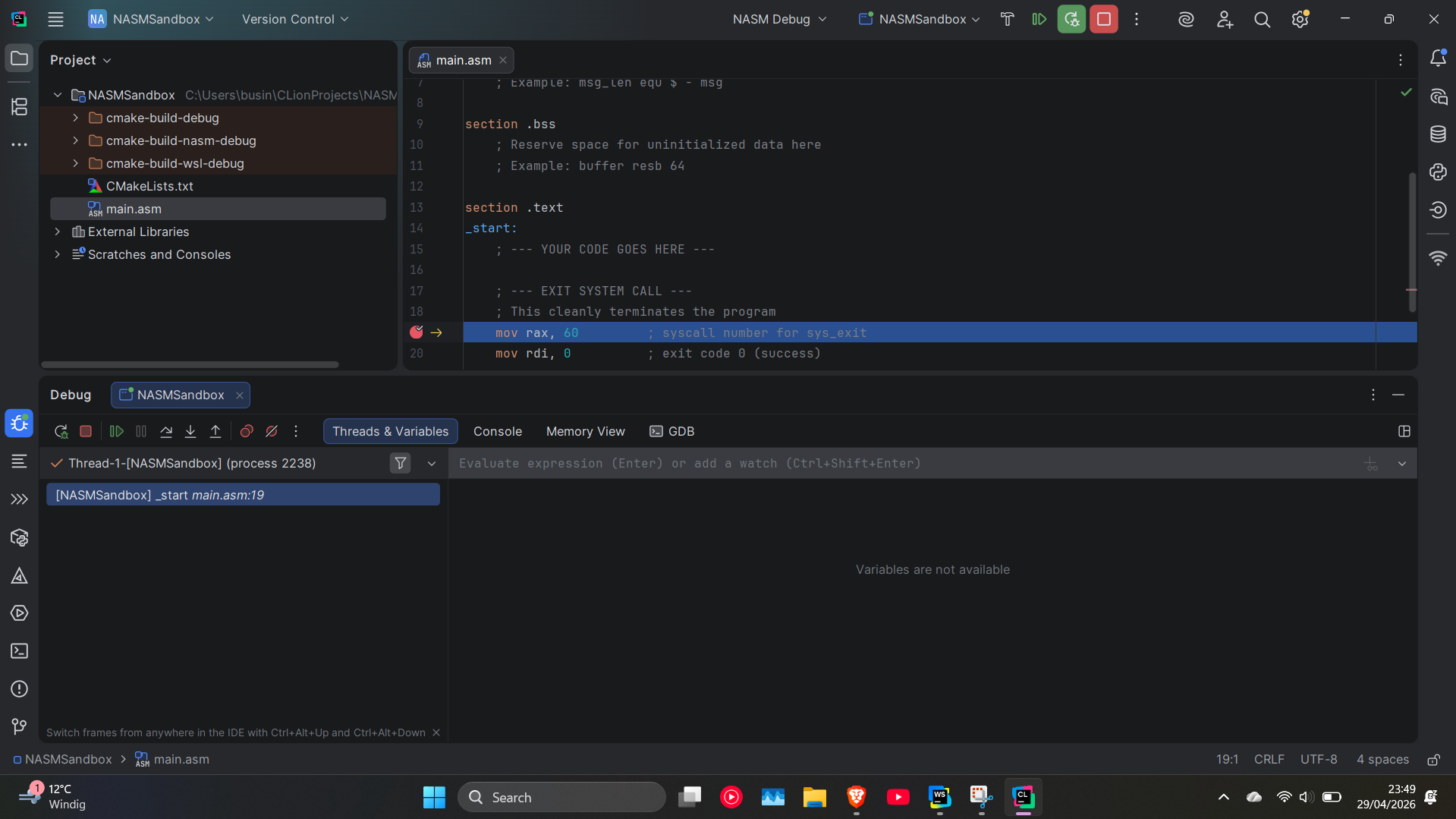Rerun debug session in top toolbar
The height and width of the screenshot is (819, 1456).
point(1071,19)
